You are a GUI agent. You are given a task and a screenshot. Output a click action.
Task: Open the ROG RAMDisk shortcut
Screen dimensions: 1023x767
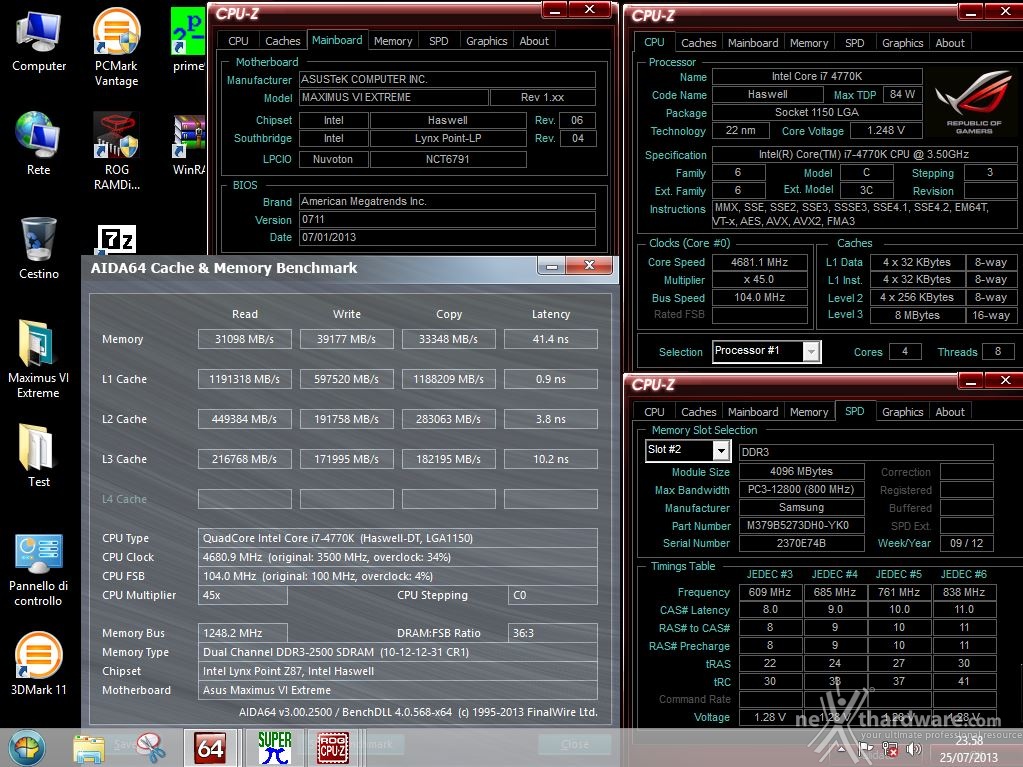click(116, 151)
